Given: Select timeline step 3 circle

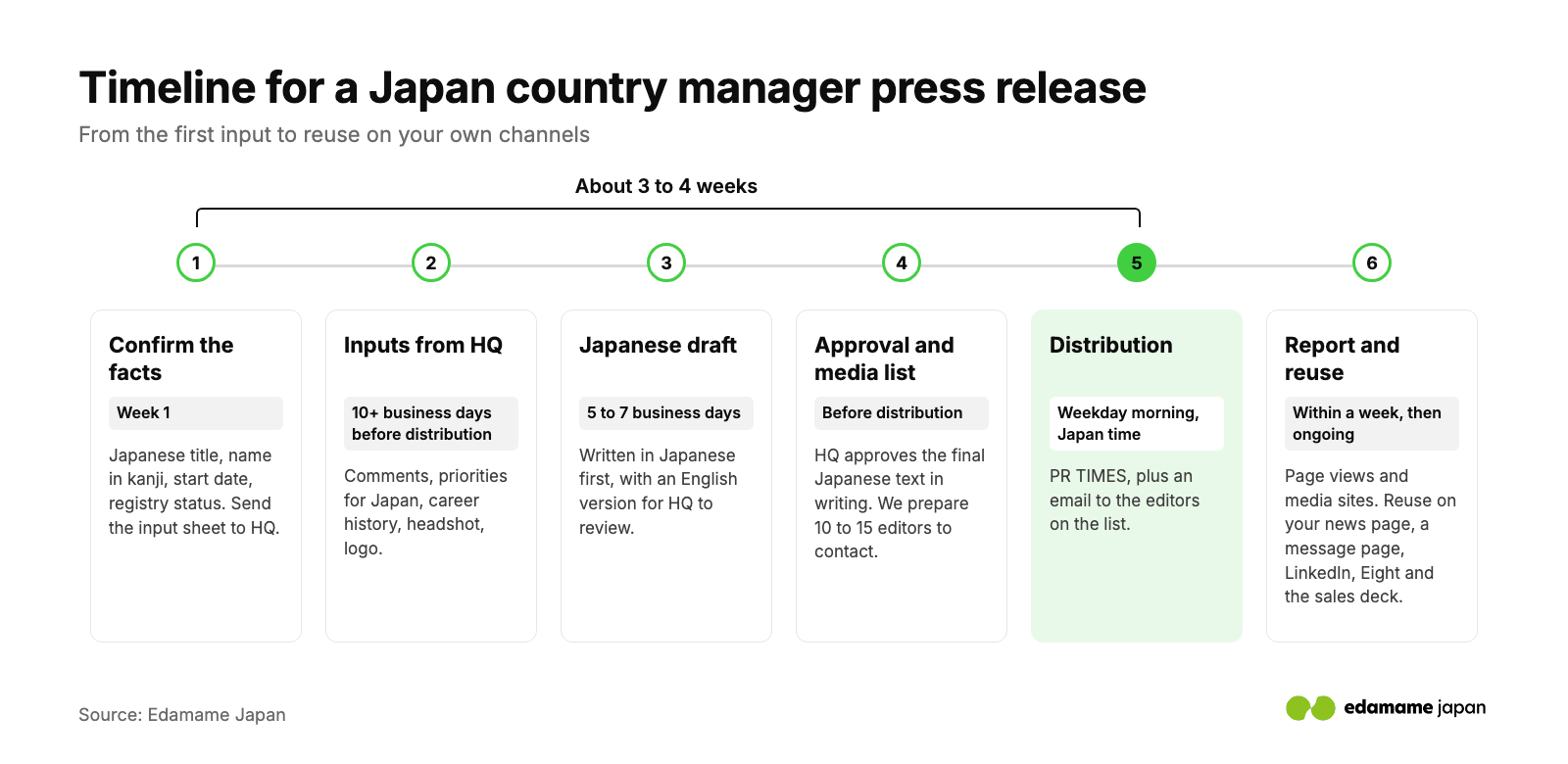Looking at the screenshot, I should tap(666, 263).
